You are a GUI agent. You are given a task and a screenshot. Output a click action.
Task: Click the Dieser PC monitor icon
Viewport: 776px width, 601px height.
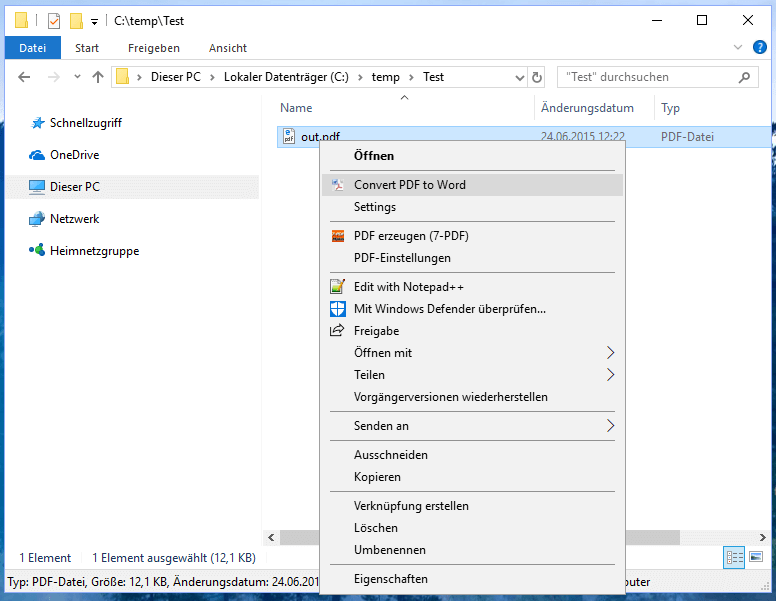coord(37,187)
